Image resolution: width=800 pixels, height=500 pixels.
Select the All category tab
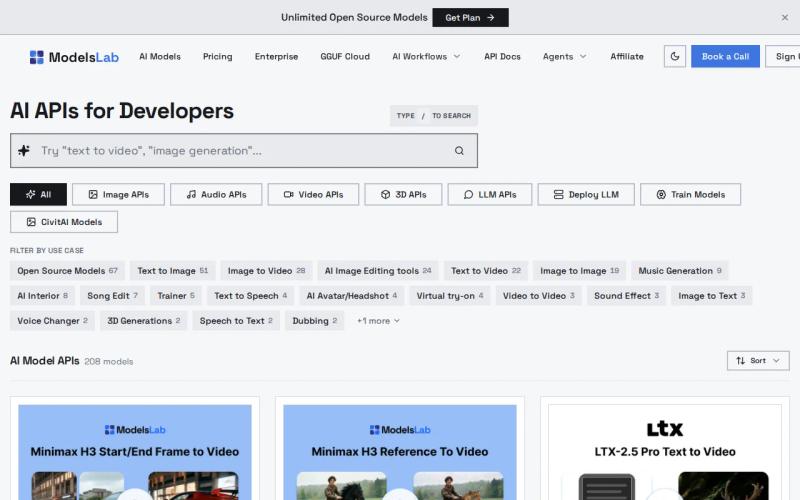pos(38,194)
